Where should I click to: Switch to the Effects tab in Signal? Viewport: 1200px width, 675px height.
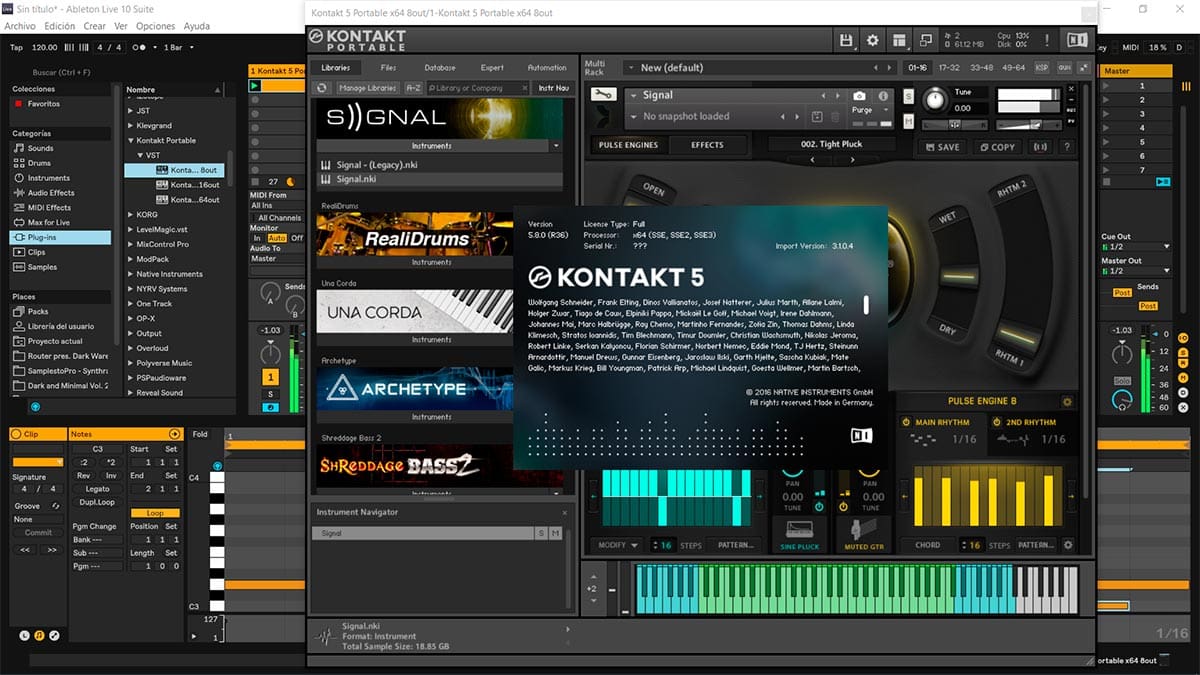(x=707, y=145)
